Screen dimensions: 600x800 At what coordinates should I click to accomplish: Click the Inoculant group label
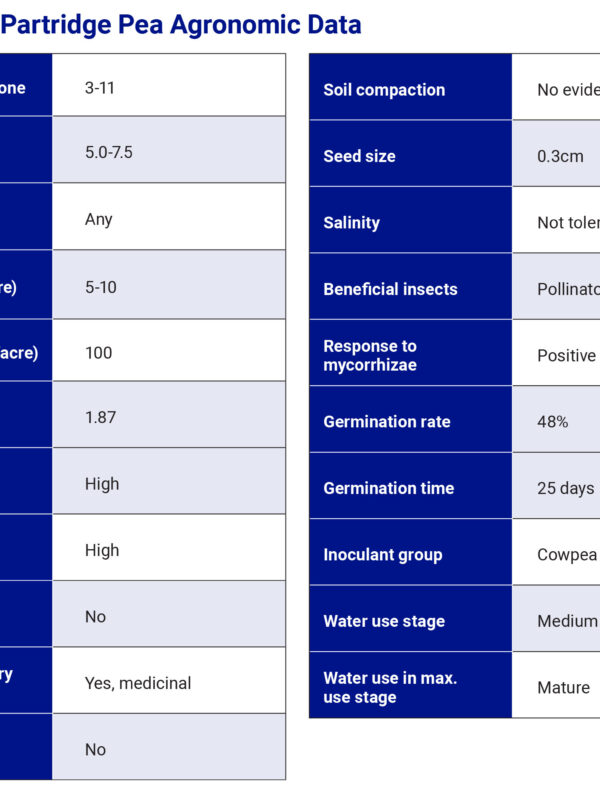(382, 555)
